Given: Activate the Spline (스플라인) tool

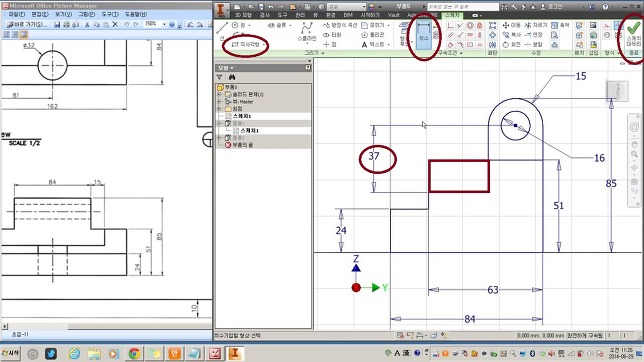Looking at the screenshot, I should tap(307, 32).
